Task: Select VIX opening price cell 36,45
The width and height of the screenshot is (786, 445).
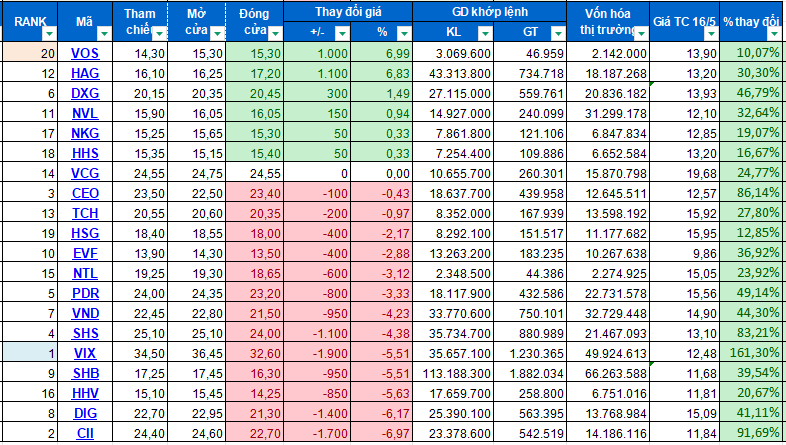Action: (196, 353)
